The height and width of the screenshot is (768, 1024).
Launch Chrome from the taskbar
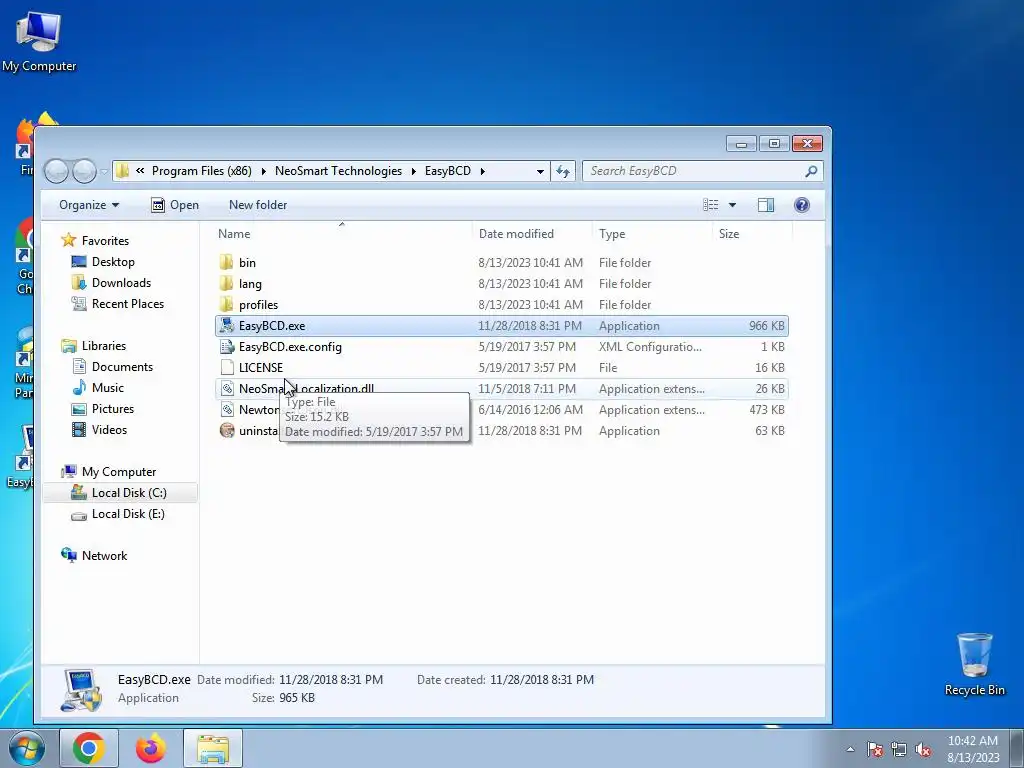pyautogui.click(x=89, y=748)
